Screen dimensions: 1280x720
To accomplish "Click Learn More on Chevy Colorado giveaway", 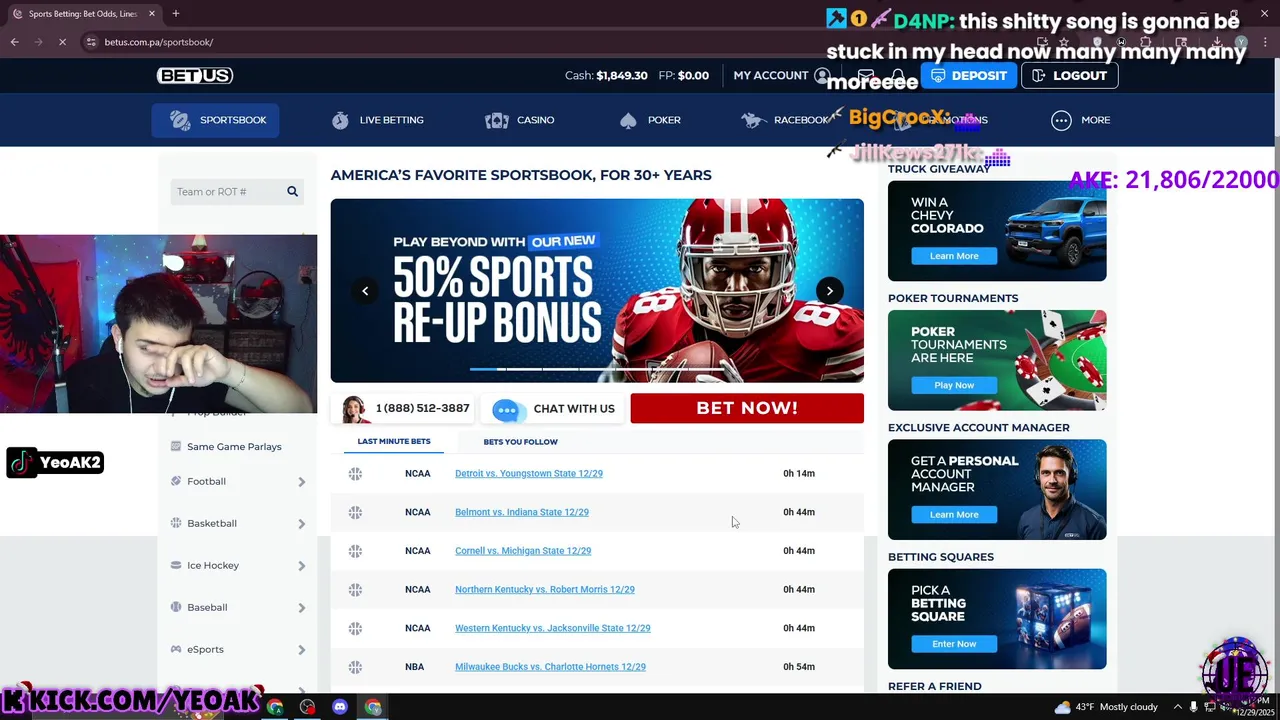I will [954, 256].
